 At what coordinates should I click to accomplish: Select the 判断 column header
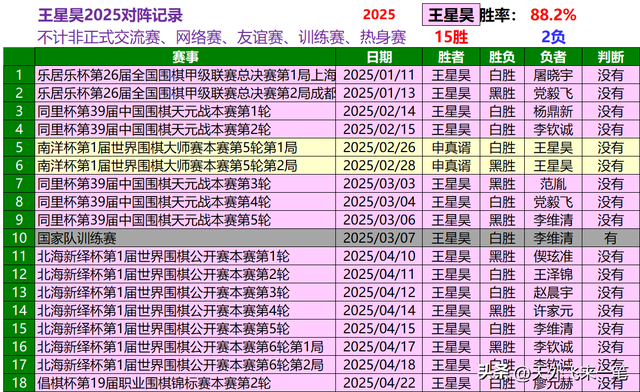611,57
